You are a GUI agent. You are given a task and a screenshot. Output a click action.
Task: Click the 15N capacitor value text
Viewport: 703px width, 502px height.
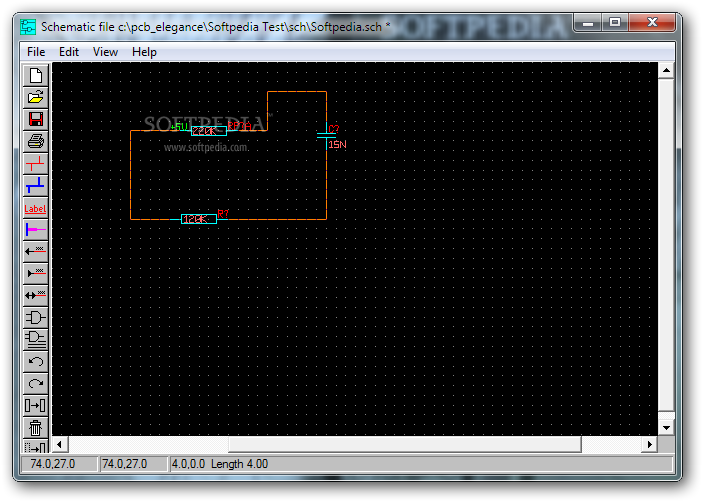337,144
